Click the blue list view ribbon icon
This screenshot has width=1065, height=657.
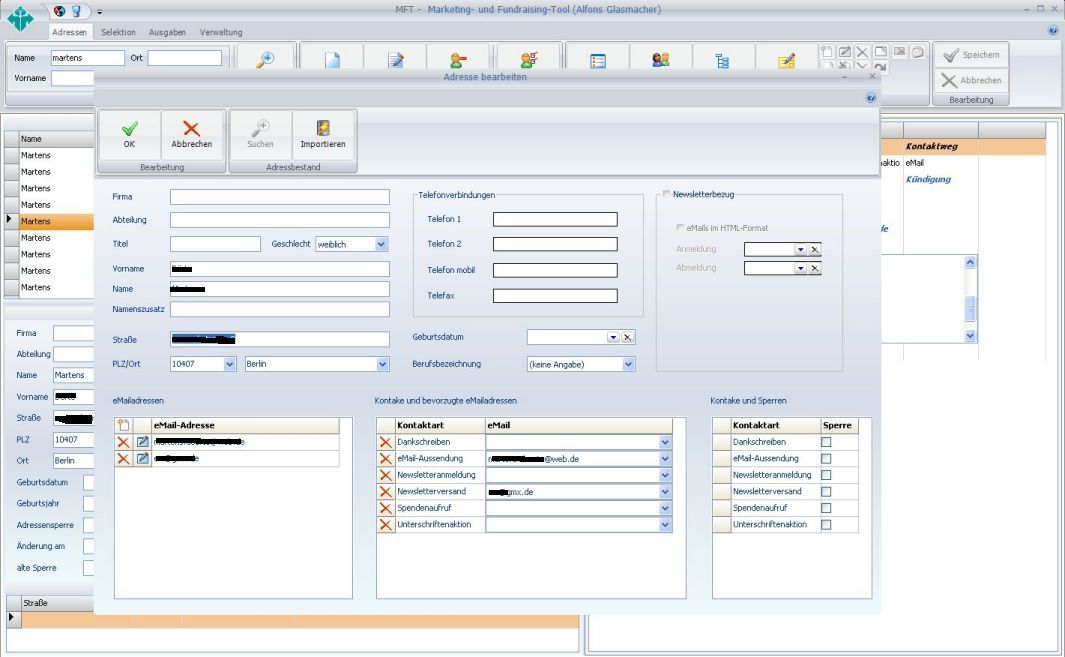tap(598, 61)
